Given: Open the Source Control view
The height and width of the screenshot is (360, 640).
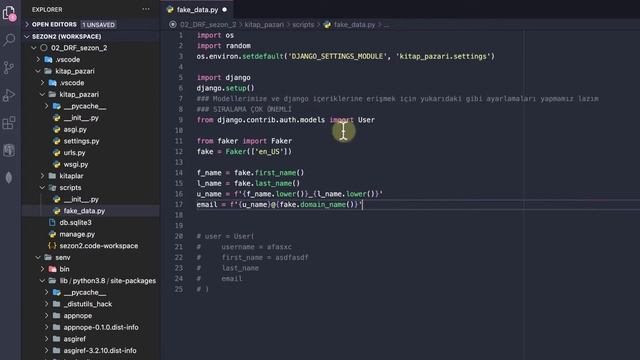Looking at the screenshot, I should (x=9, y=67).
